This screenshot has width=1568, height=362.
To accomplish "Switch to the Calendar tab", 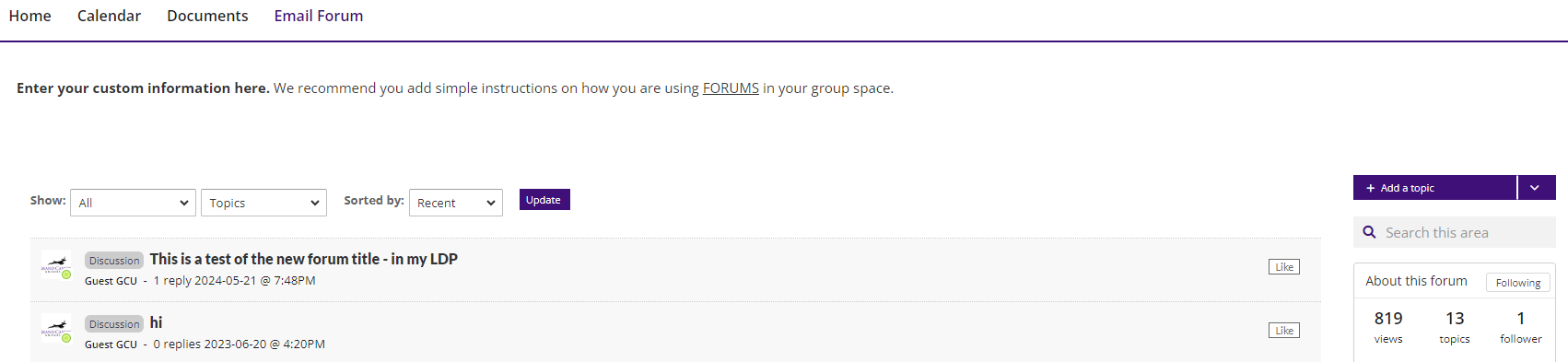I will (109, 16).
